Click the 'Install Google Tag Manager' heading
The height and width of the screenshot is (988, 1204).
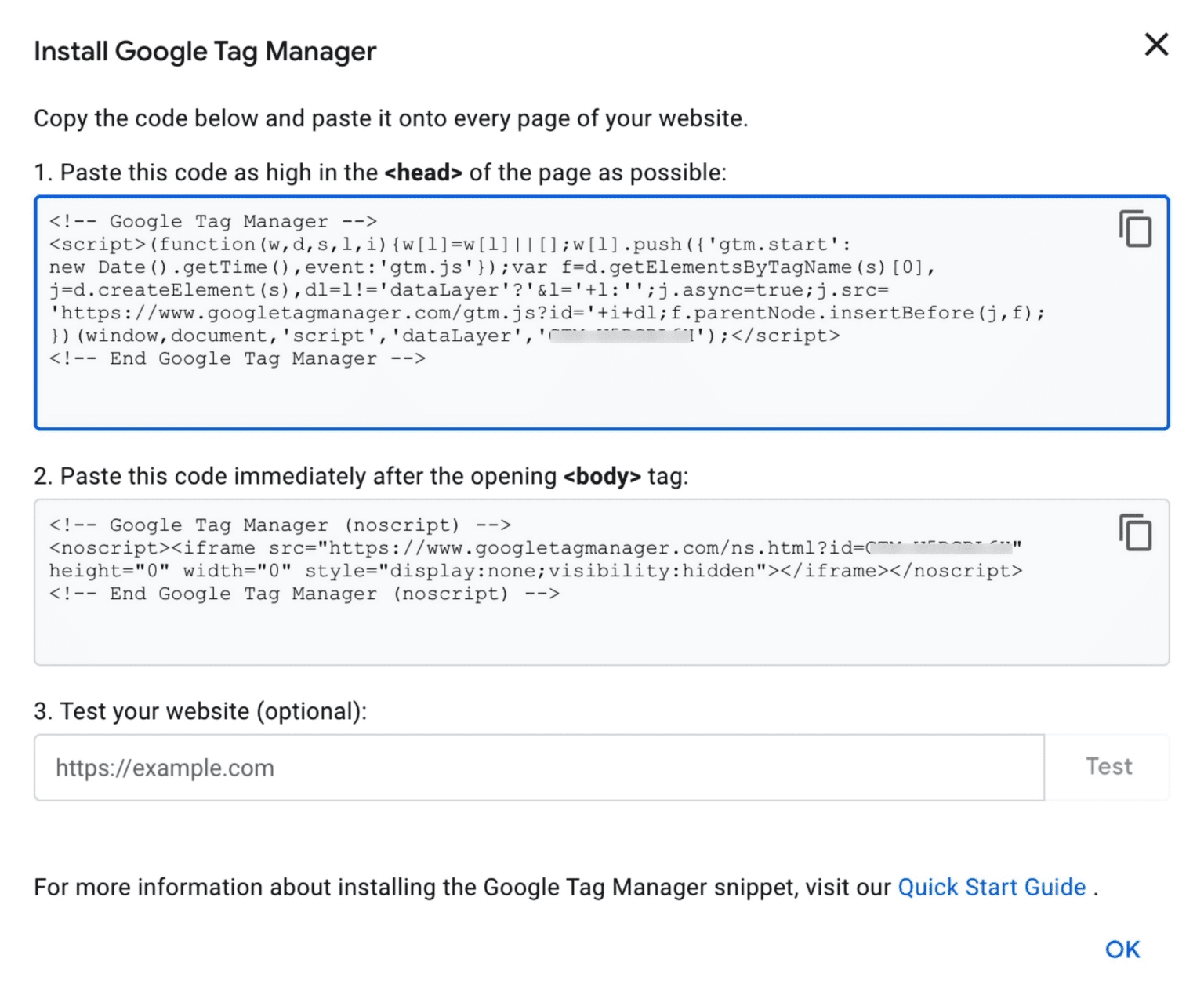point(205,52)
